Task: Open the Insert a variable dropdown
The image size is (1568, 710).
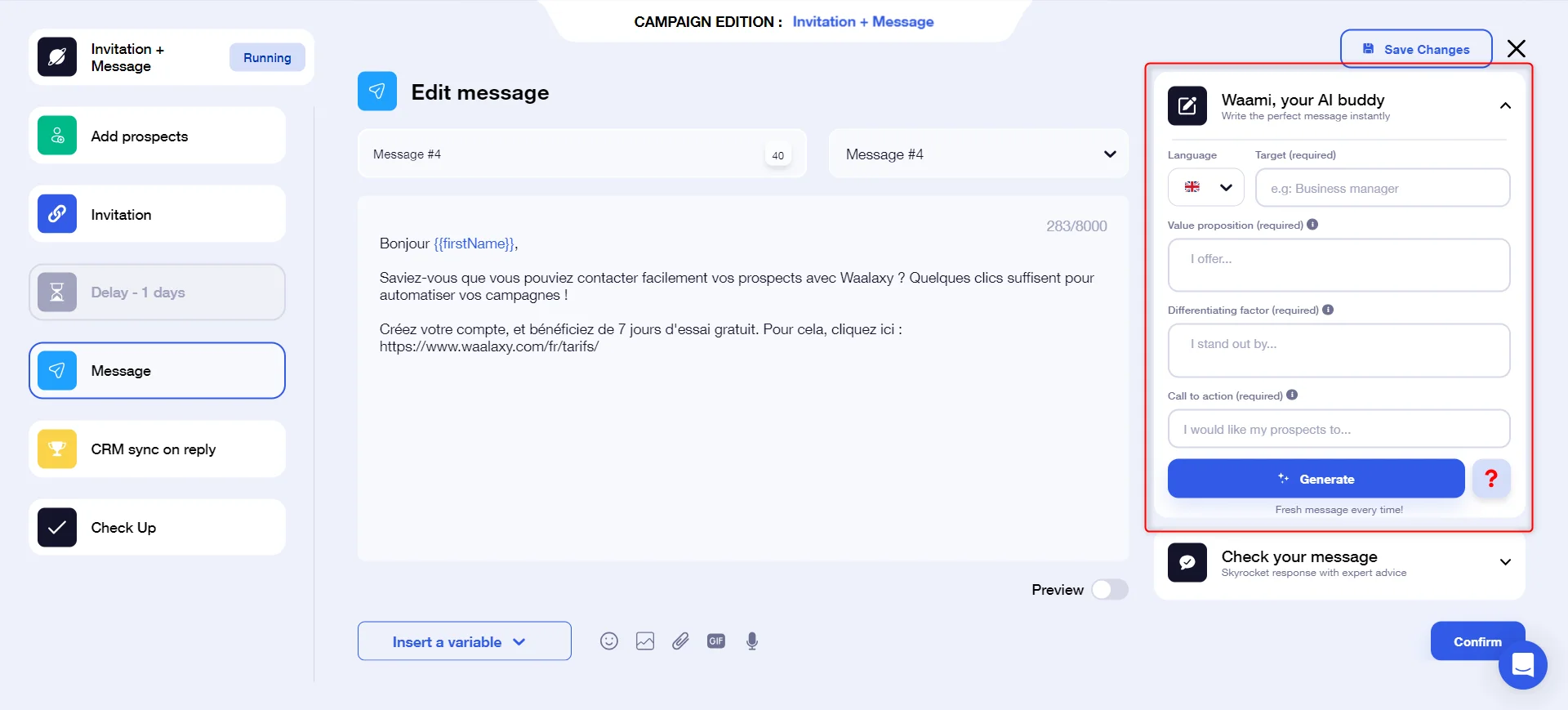Action: click(x=464, y=641)
